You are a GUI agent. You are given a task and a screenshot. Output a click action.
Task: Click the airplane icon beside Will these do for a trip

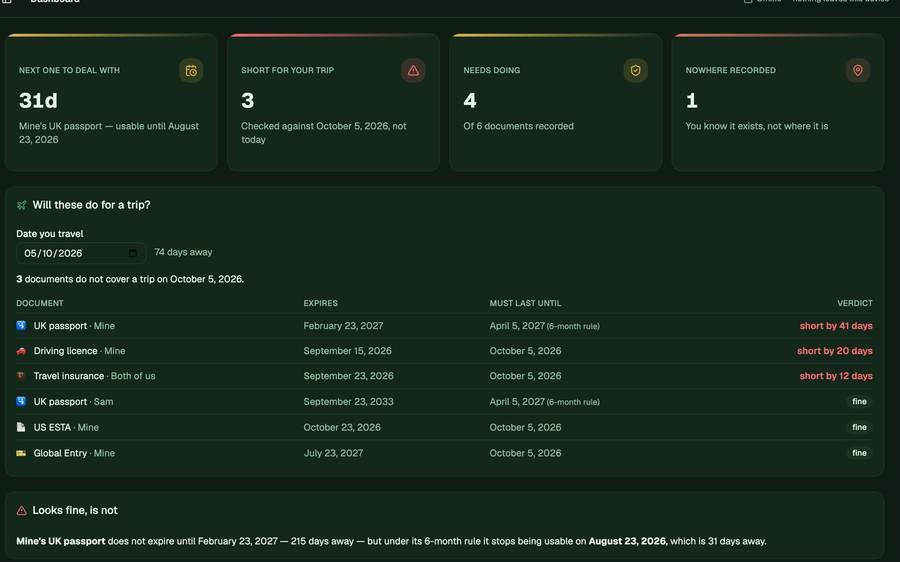coord(22,205)
